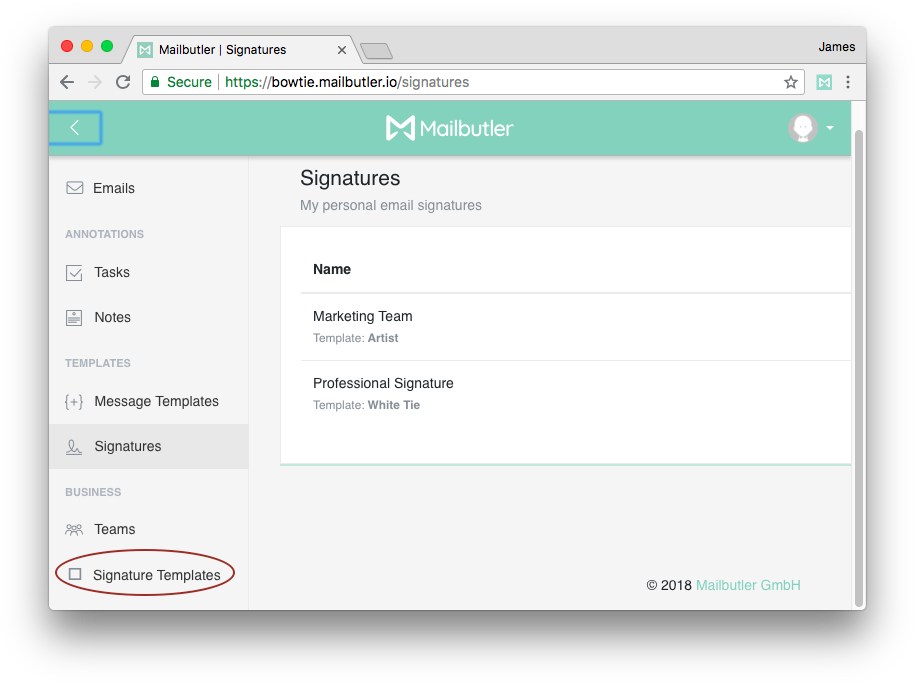Select the Tasks checkbox icon in sidebar
Viewport: 914px width, 684px height.
(x=74, y=272)
